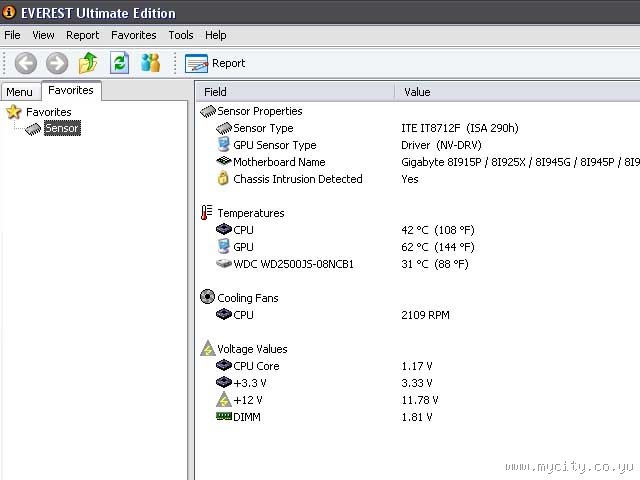Select the 2109 RPM fan value
Image resolution: width=640 pixels, height=480 pixels.
pos(425,315)
